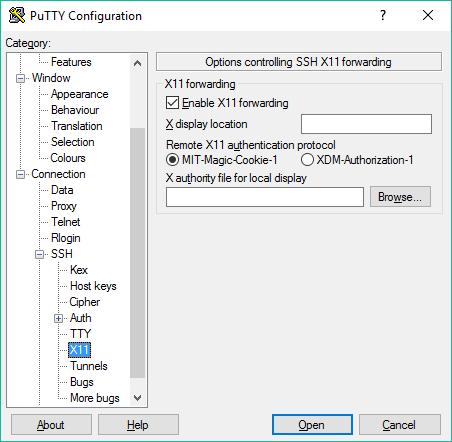This screenshot has width=452, height=442.
Task: Expand the Auth tree node
Action: 58,318
